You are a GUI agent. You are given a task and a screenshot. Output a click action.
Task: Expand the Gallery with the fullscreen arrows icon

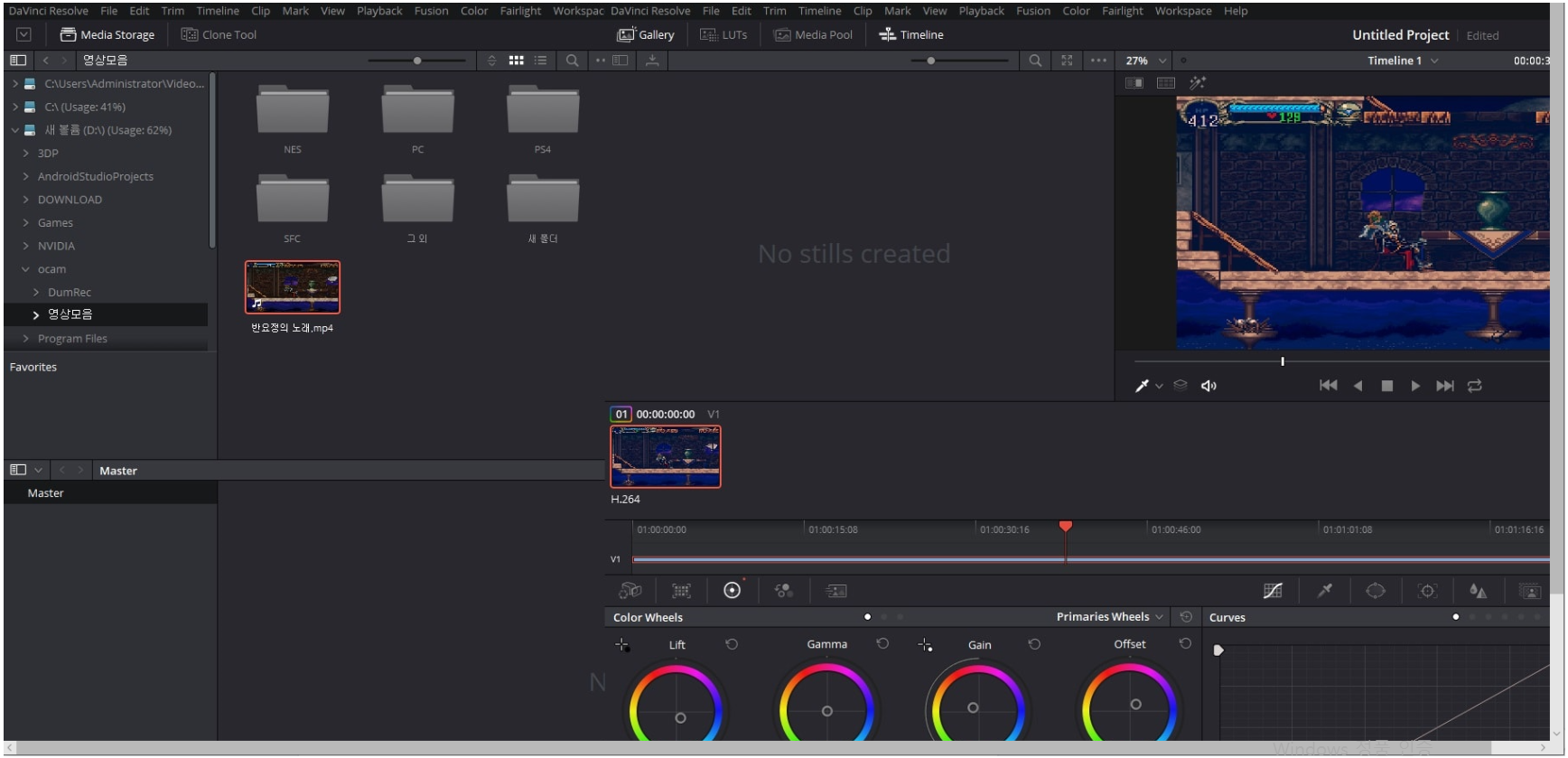1067,61
